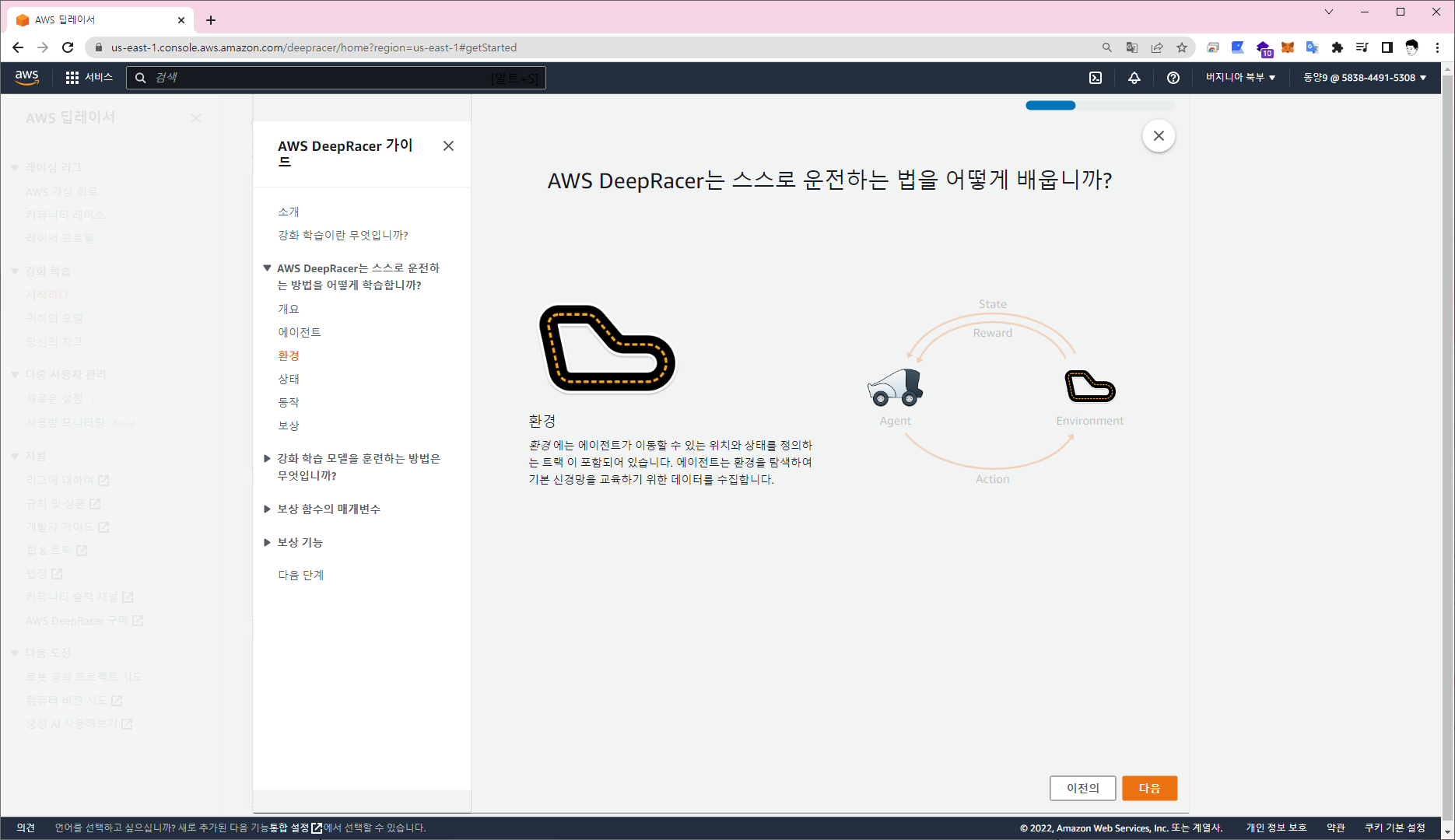Click the Environment track icon in diagram
This screenshot has width=1455, height=840.
click(x=1090, y=387)
